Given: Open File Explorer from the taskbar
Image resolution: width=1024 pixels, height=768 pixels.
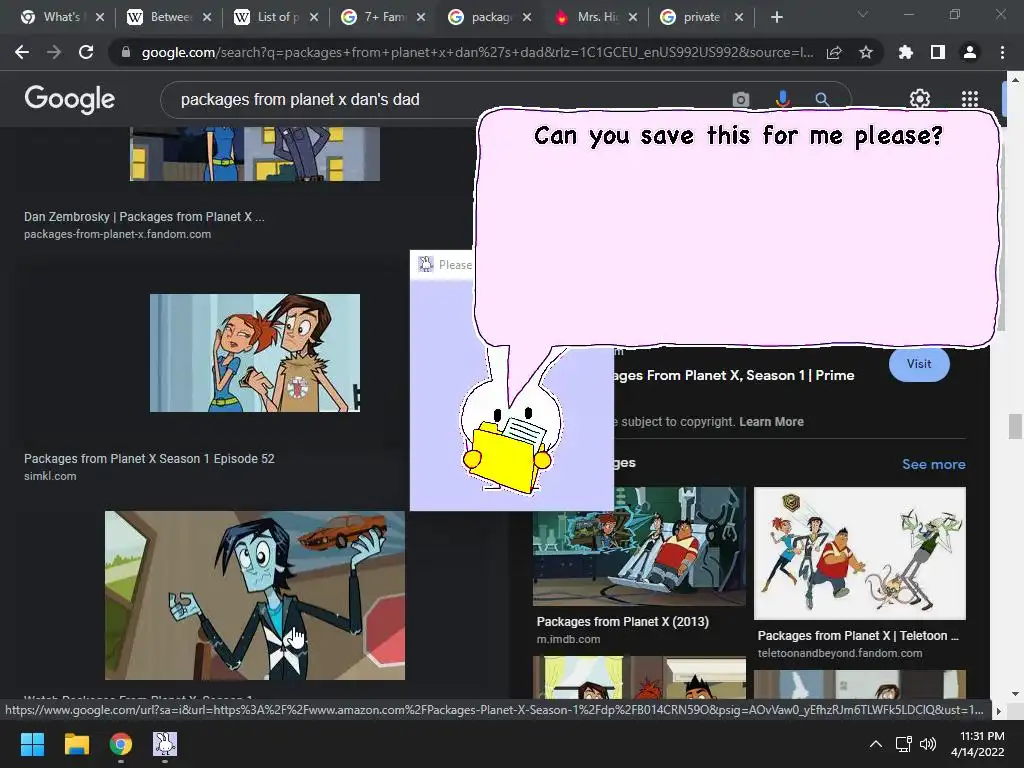Looking at the screenshot, I should [76, 744].
